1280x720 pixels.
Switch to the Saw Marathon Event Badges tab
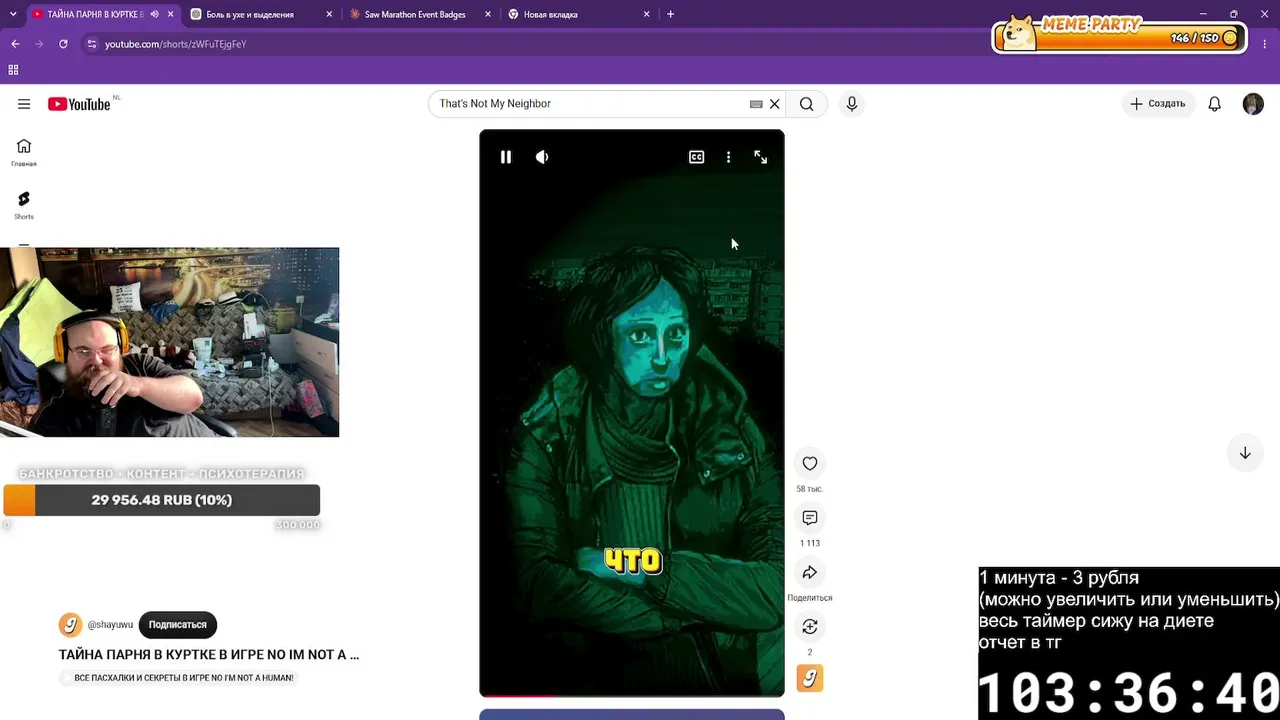tap(415, 14)
